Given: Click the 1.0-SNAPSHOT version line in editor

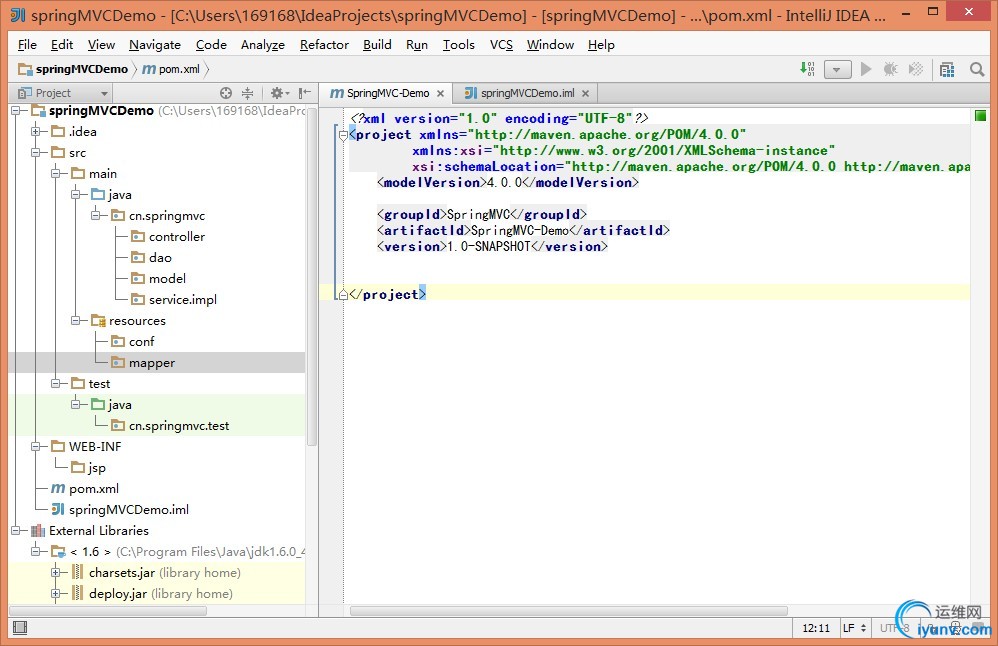Looking at the screenshot, I should pos(492,246).
